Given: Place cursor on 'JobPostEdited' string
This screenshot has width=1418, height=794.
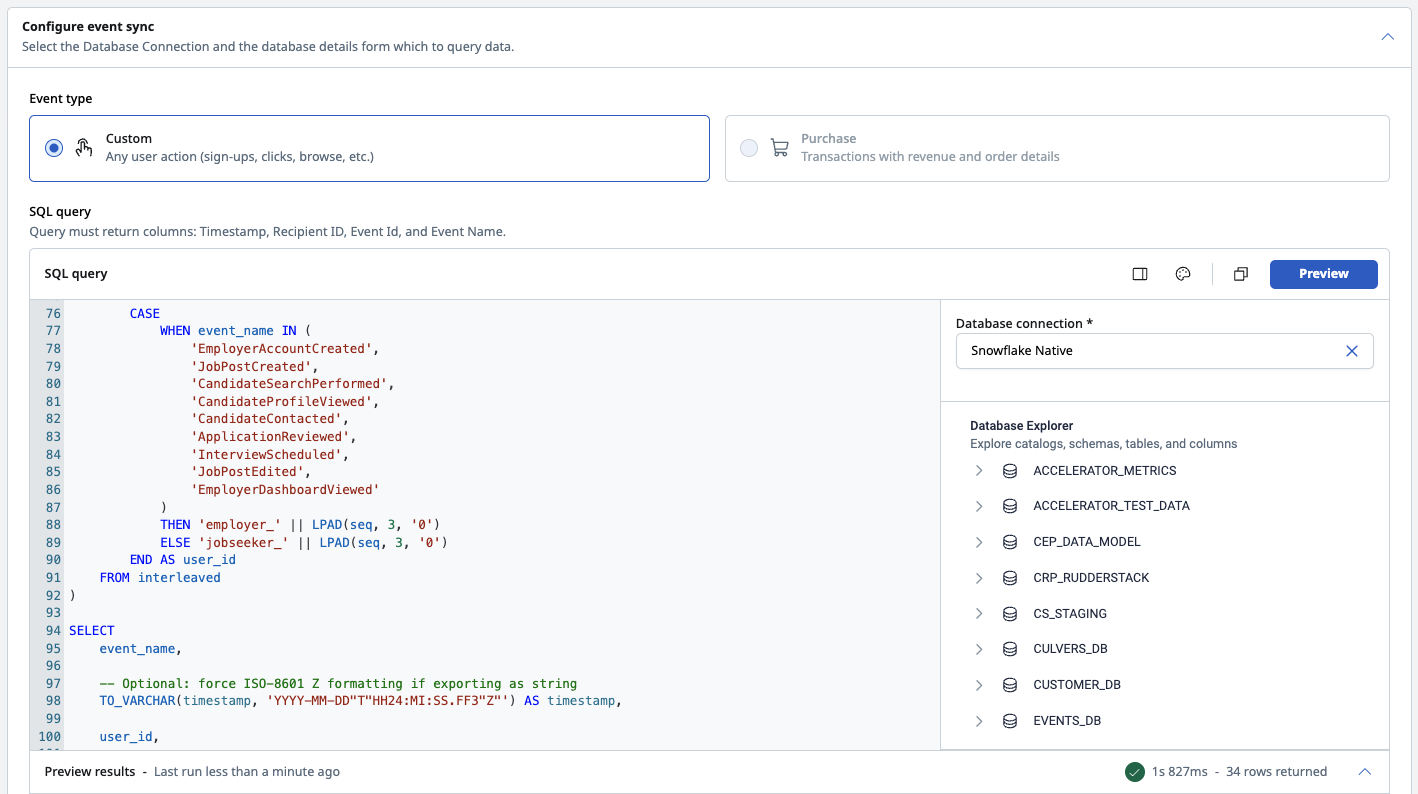Looking at the screenshot, I should point(247,472).
